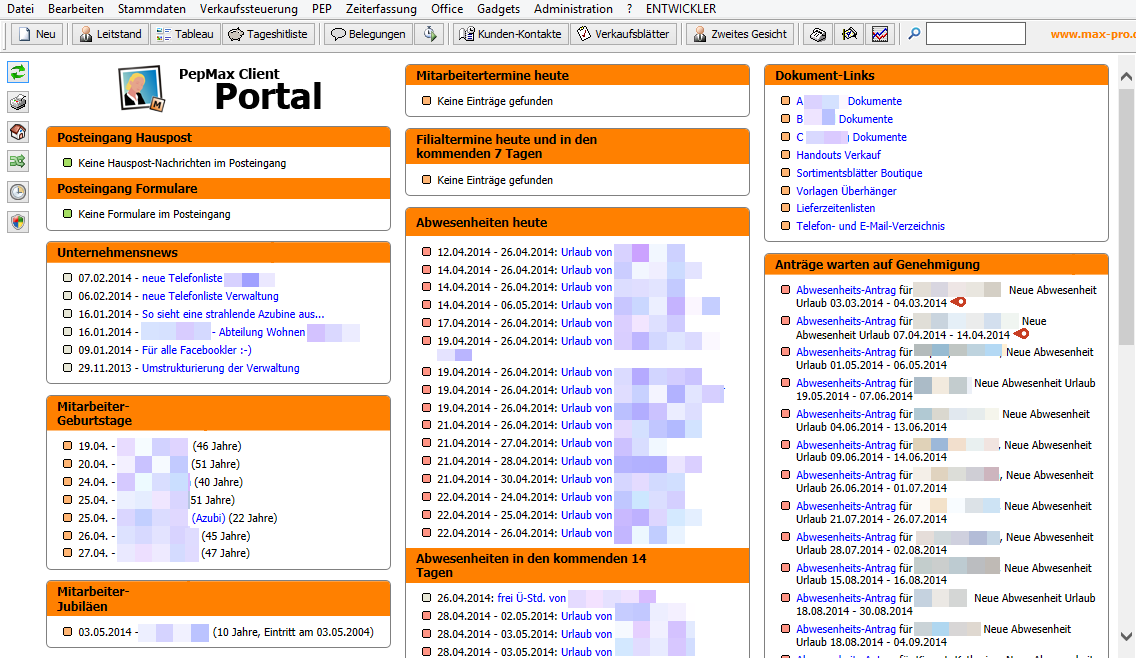
Task: Click the green refresh arrows sidebar icon
Action: pyautogui.click(x=18, y=72)
